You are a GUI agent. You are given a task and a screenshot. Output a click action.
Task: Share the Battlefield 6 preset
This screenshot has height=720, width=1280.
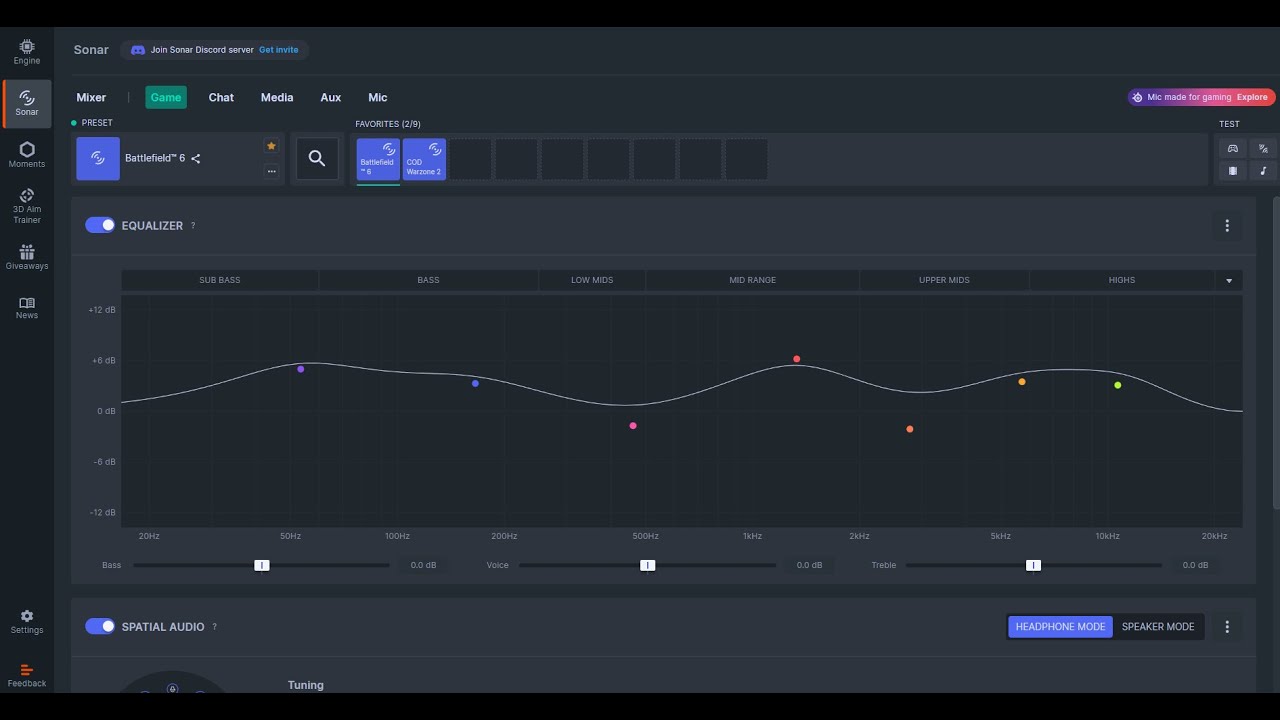(196, 158)
